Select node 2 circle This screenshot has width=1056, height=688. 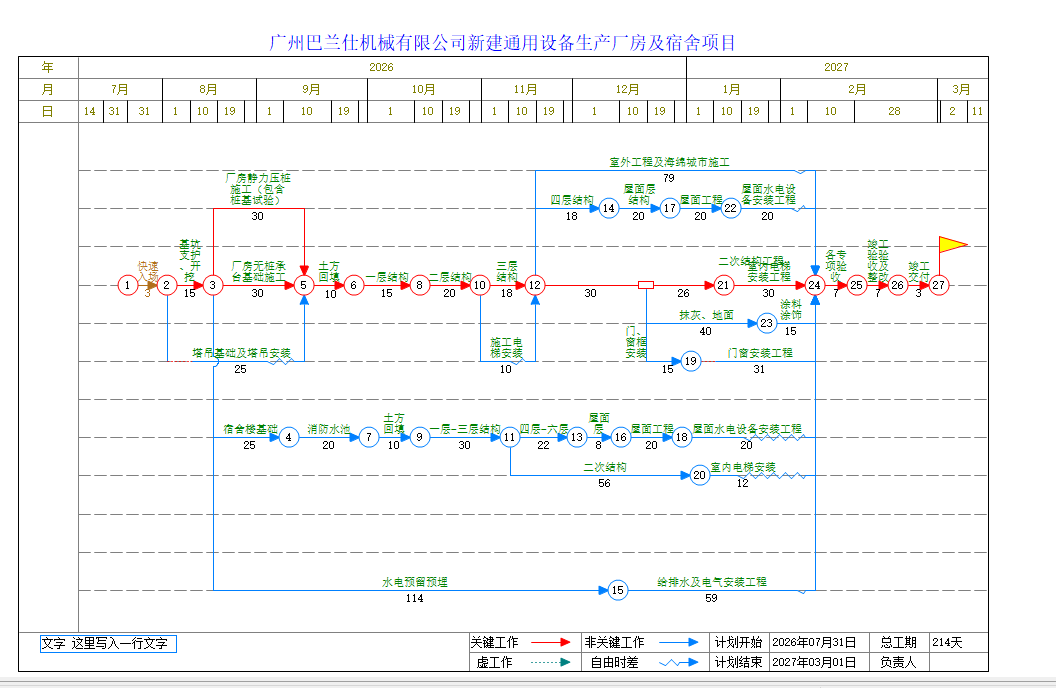[x=166, y=285]
